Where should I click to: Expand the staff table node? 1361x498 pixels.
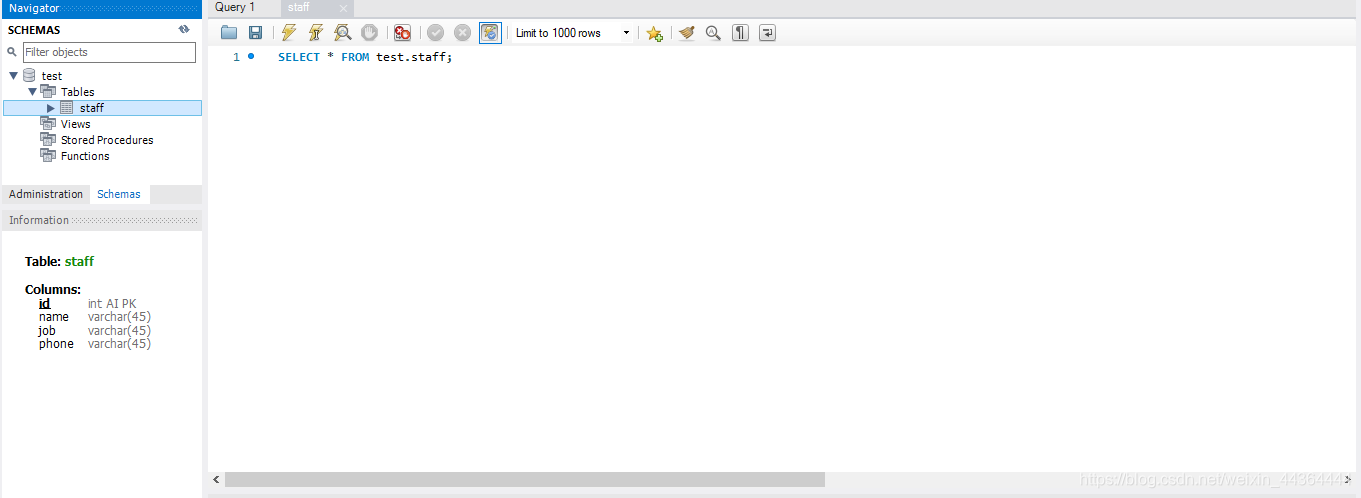(51, 108)
